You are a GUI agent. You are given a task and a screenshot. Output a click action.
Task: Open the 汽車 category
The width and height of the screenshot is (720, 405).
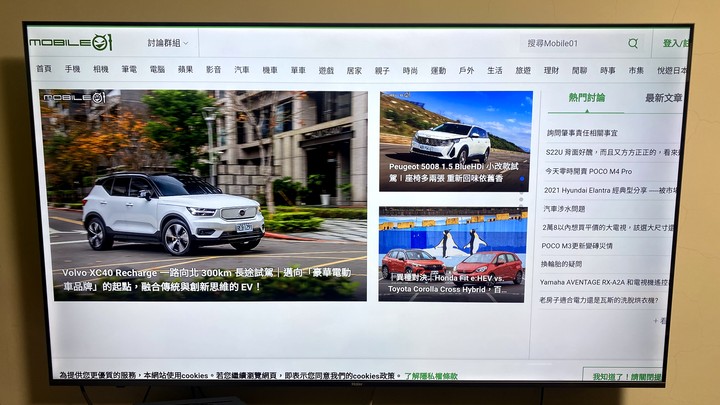click(x=242, y=70)
